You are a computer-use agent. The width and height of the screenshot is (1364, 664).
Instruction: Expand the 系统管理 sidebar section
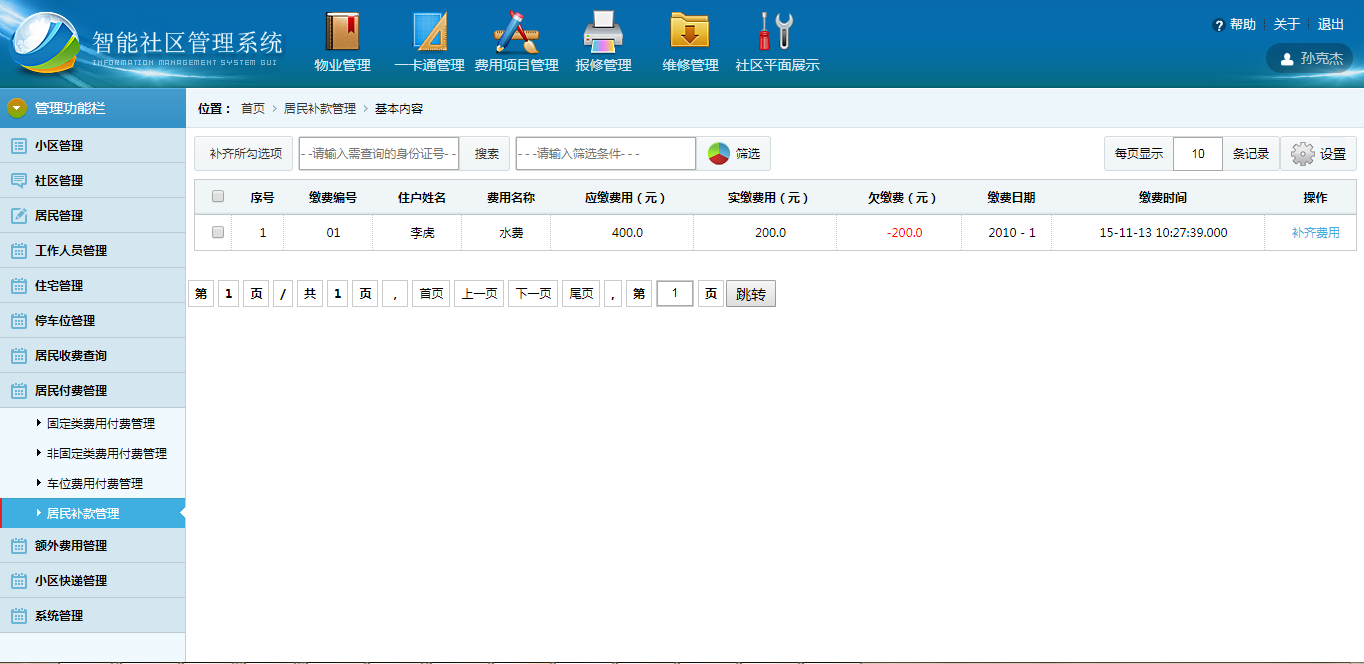coord(93,616)
